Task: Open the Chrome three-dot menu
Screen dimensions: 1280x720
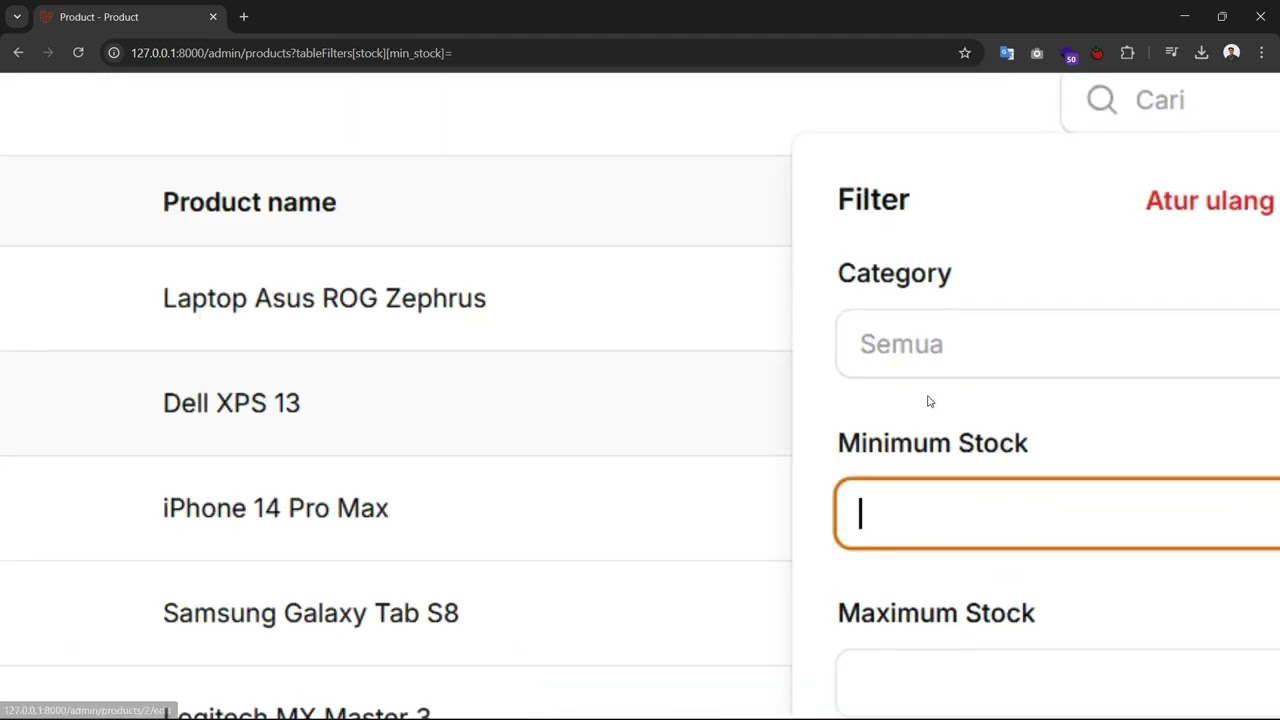Action: (x=1262, y=53)
